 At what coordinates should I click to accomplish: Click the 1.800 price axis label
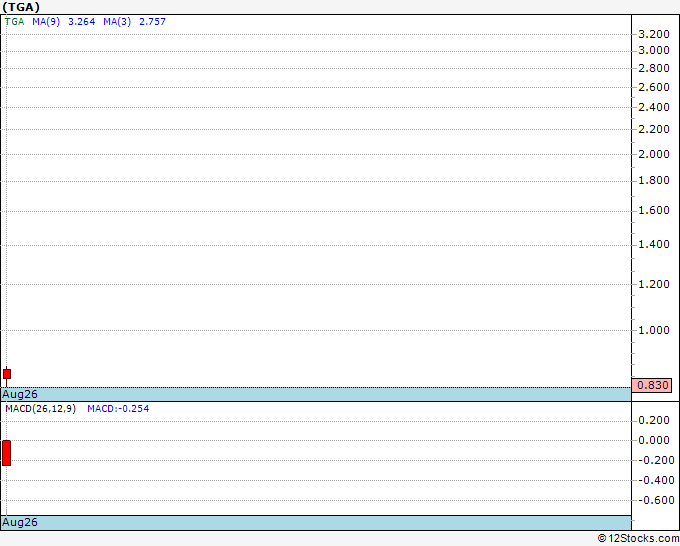[x=654, y=180]
